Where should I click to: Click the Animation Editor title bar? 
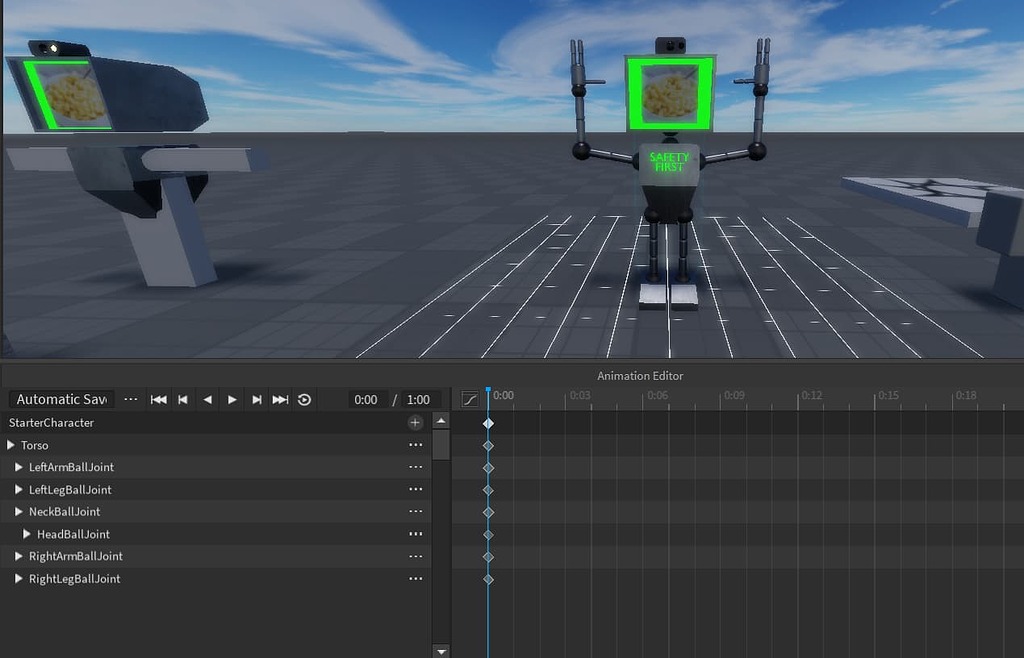pyautogui.click(x=639, y=376)
